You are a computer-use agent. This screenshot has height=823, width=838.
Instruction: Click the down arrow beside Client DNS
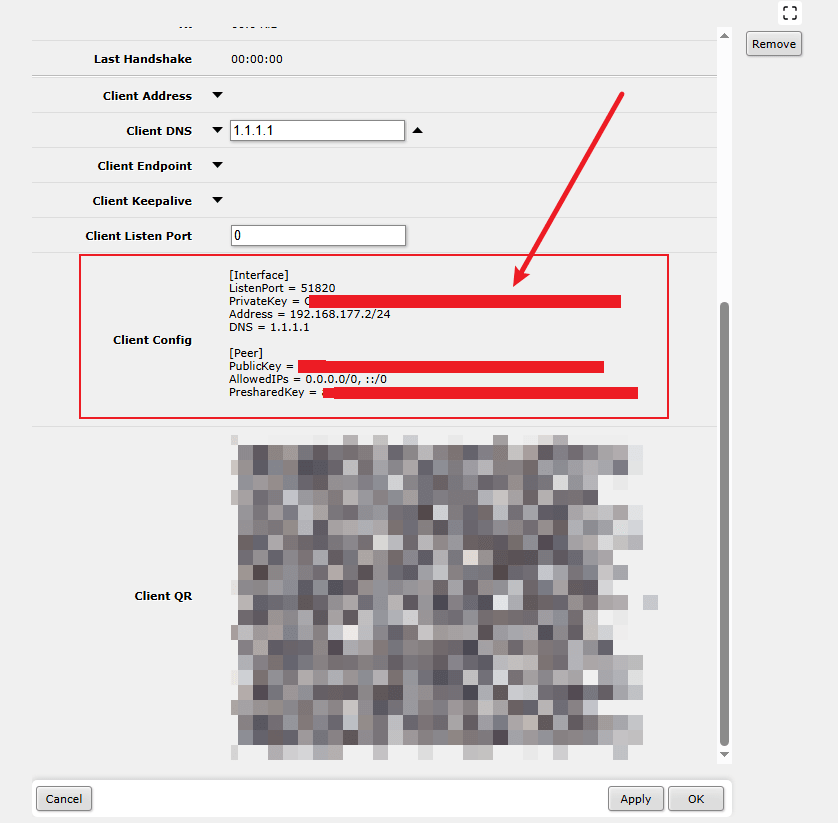217,130
